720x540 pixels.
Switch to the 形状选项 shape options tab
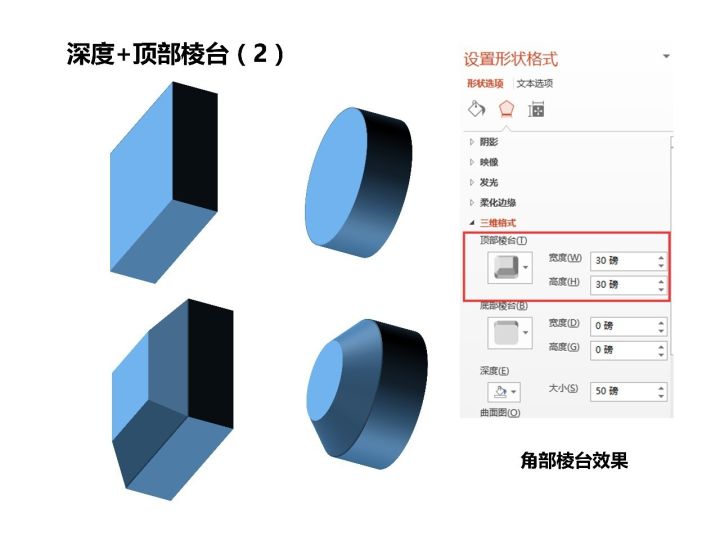pyautogui.click(x=485, y=84)
